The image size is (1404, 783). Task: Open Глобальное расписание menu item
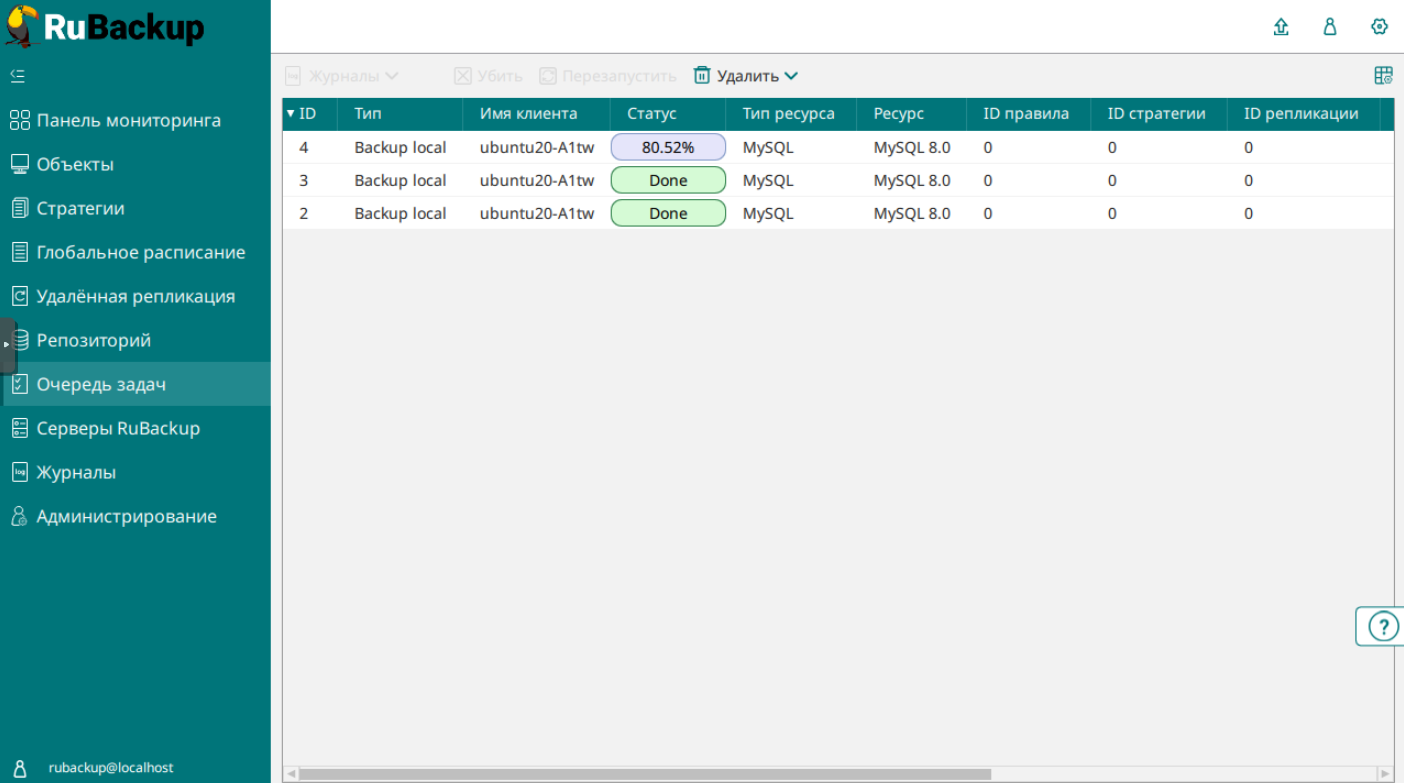point(140,252)
